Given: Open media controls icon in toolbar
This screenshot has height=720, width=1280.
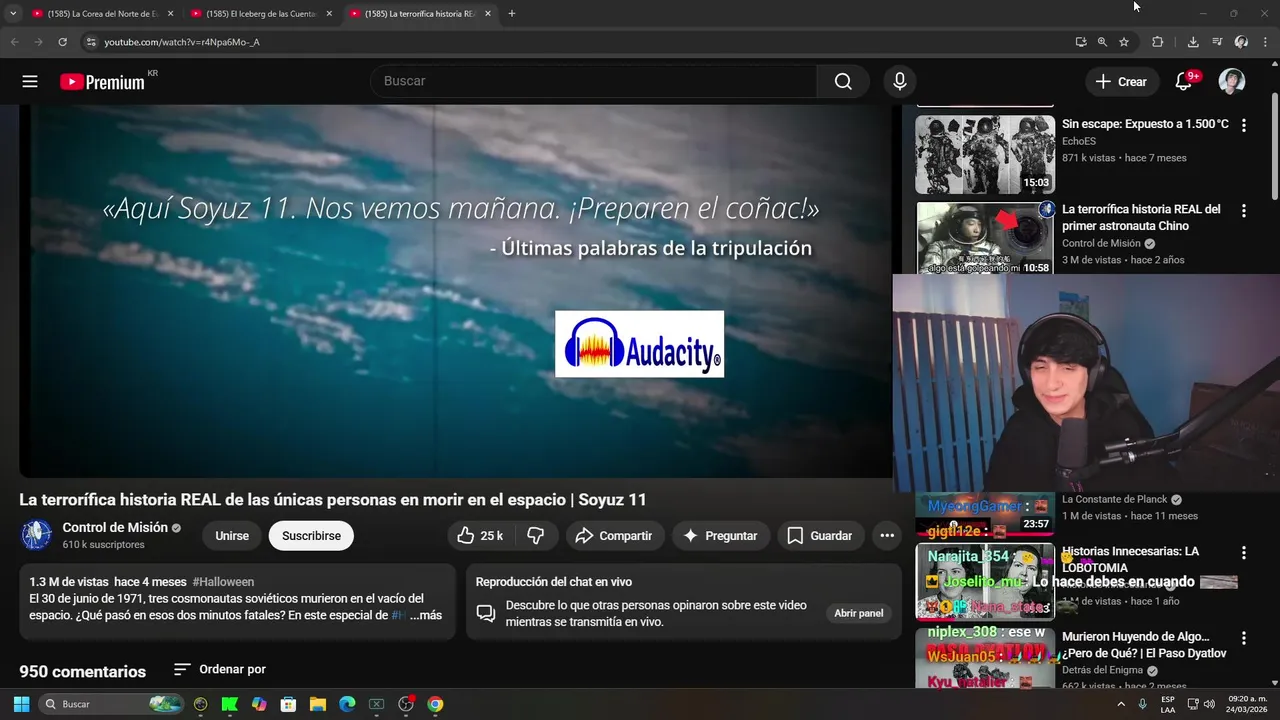Looking at the screenshot, I should 1217,42.
